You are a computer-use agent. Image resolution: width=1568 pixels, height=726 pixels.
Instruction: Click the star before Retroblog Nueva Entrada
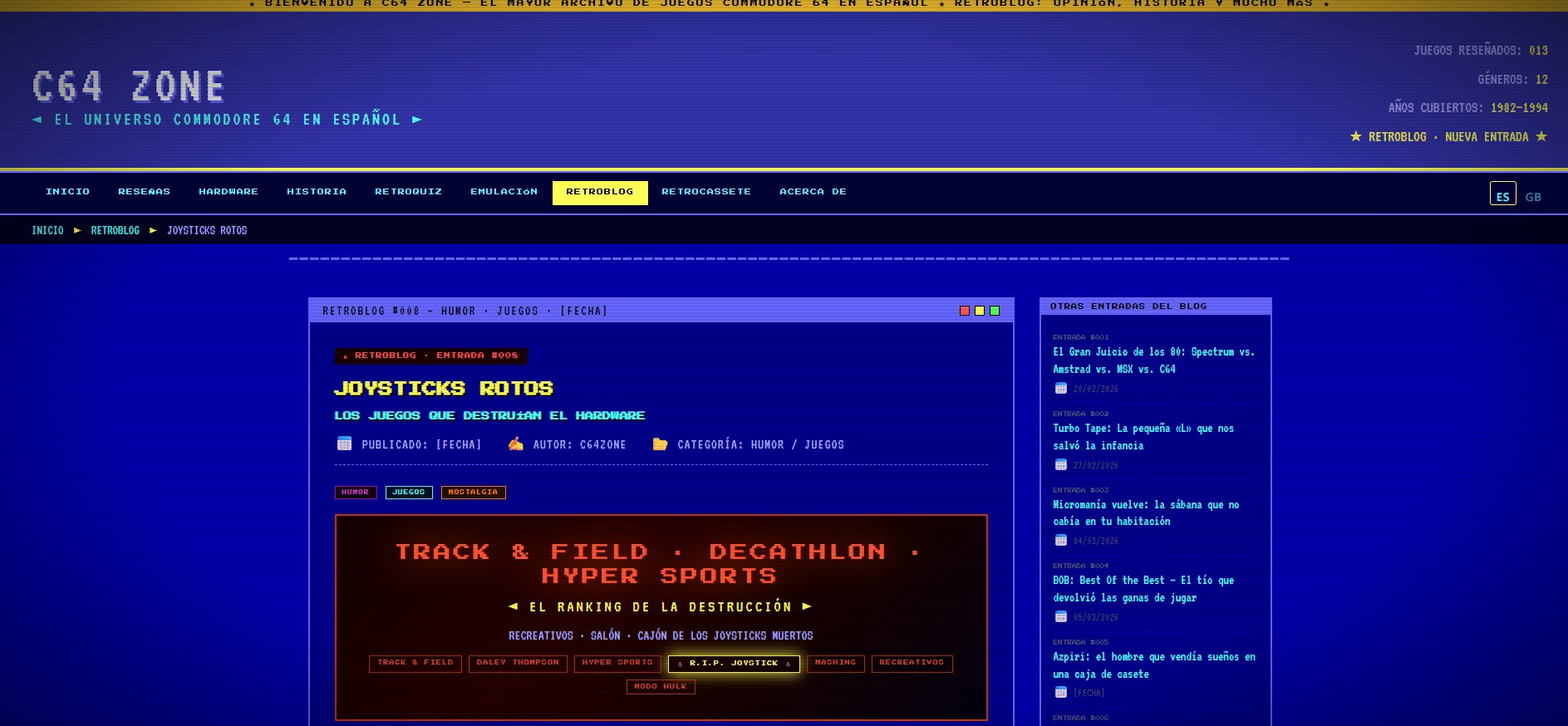(1355, 136)
